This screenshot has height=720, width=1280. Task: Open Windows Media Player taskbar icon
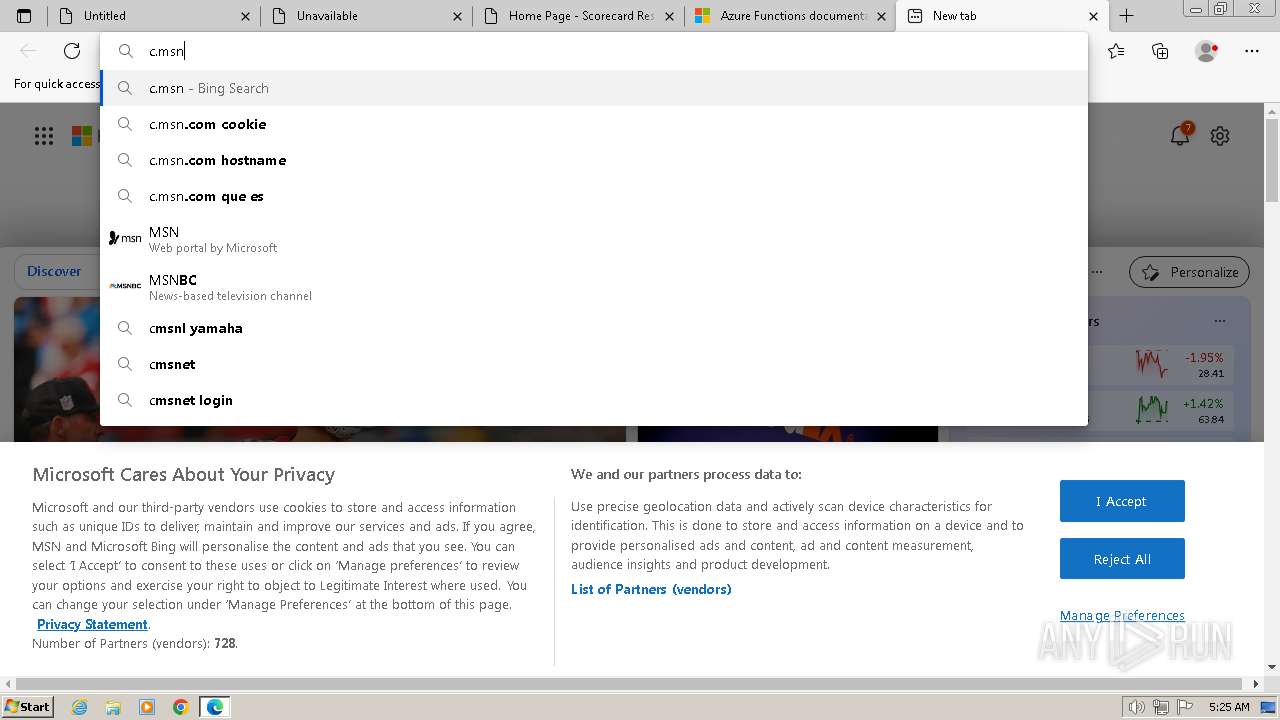coord(147,707)
